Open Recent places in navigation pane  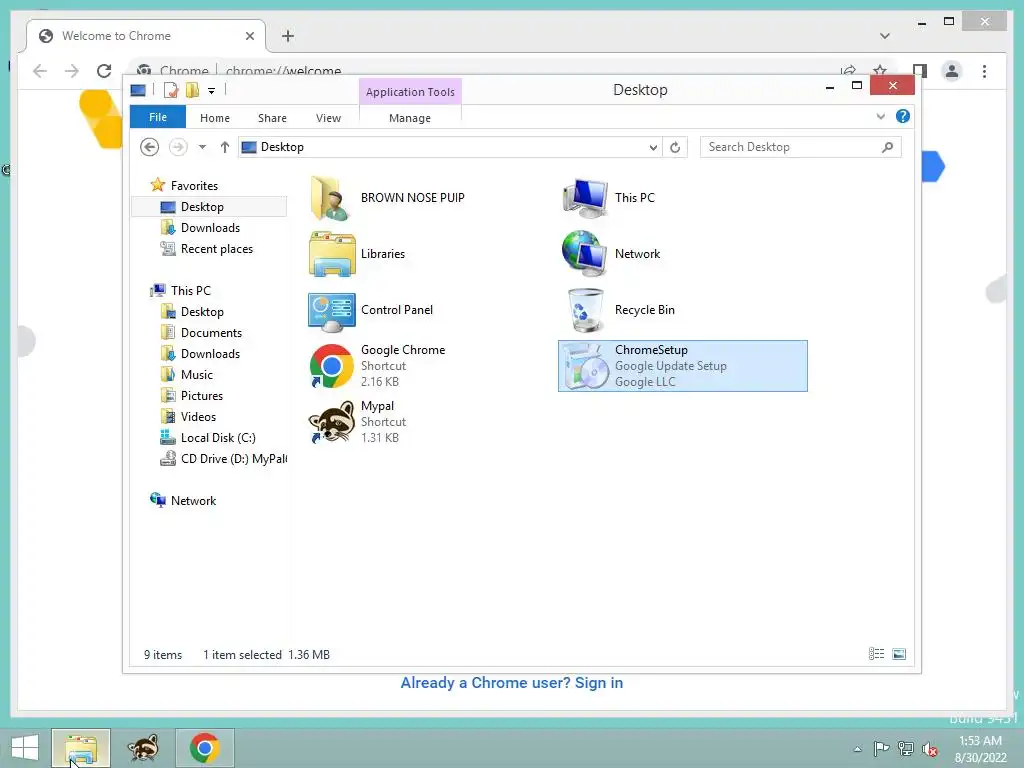[x=209, y=249]
